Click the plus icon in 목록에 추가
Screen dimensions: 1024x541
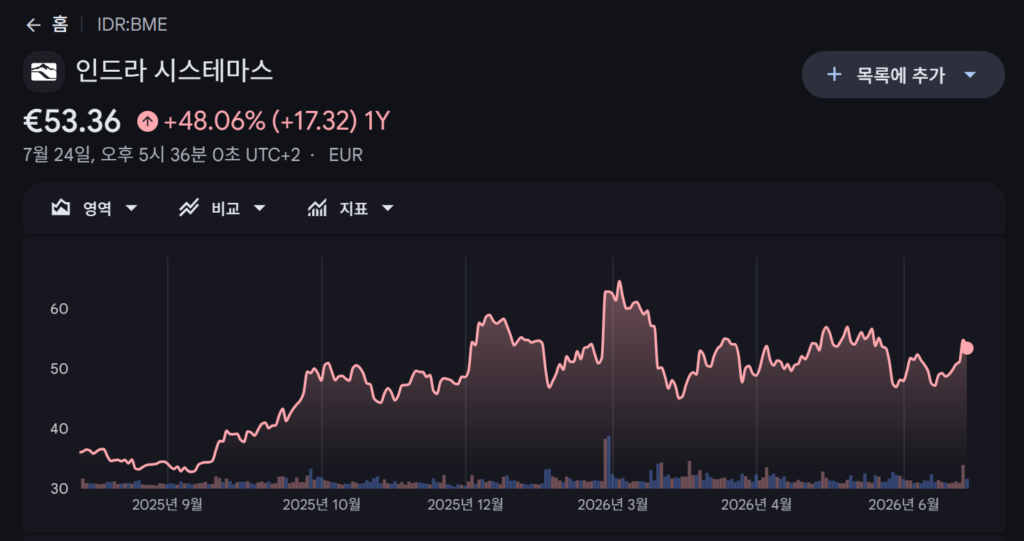[x=833, y=74]
